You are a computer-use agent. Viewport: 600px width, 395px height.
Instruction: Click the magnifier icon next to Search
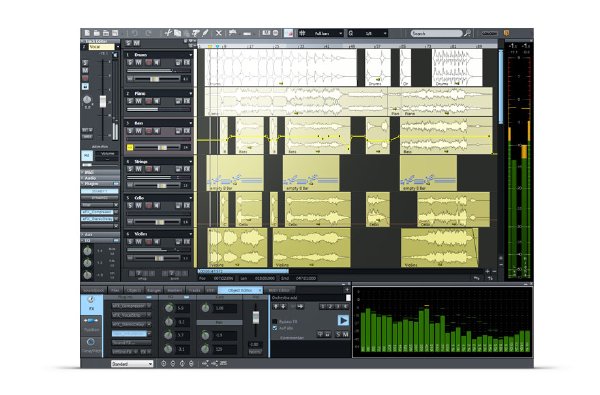(x=468, y=33)
